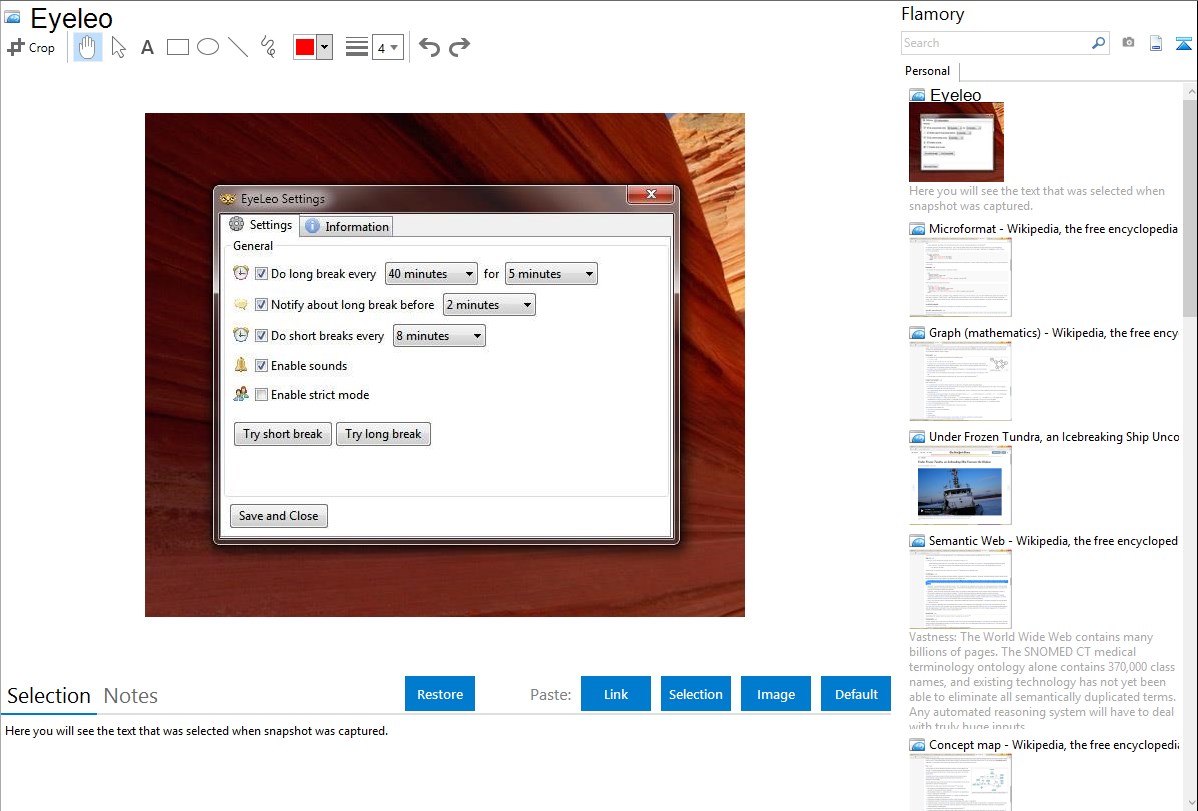Click the Try long break button
1198x811 pixels.
(x=384, y=434)
